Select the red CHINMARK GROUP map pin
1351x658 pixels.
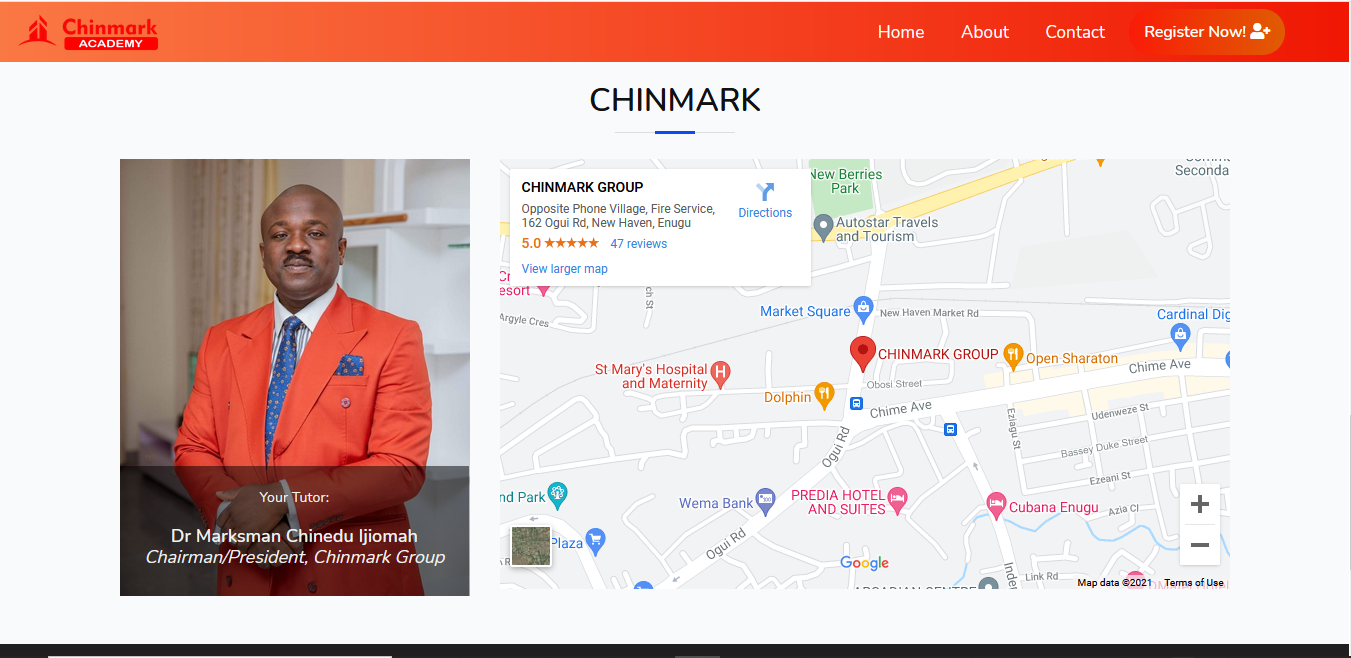tap(862, 354)
